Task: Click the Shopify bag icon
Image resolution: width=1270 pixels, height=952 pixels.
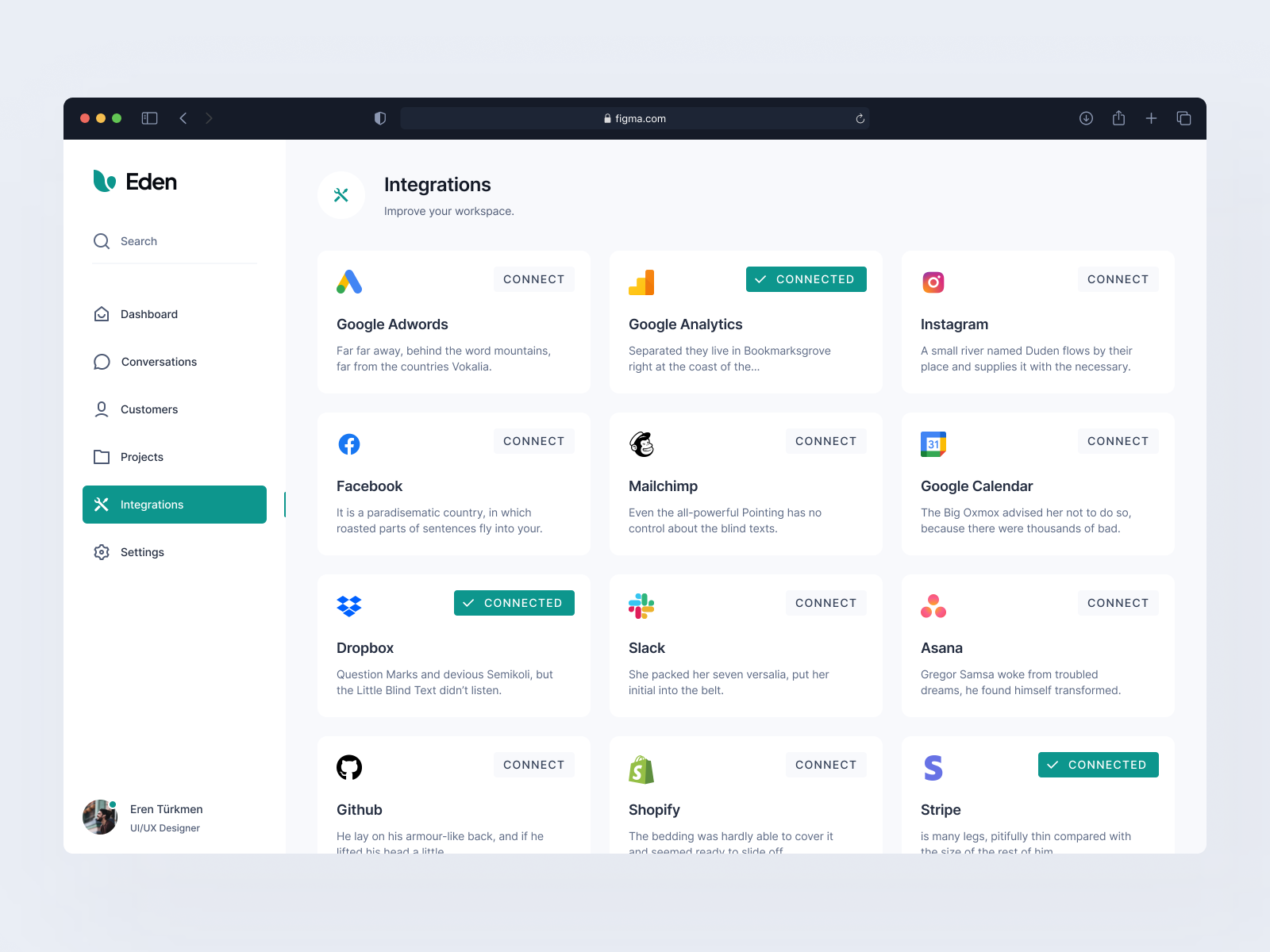Action: (x=641, y=766)
